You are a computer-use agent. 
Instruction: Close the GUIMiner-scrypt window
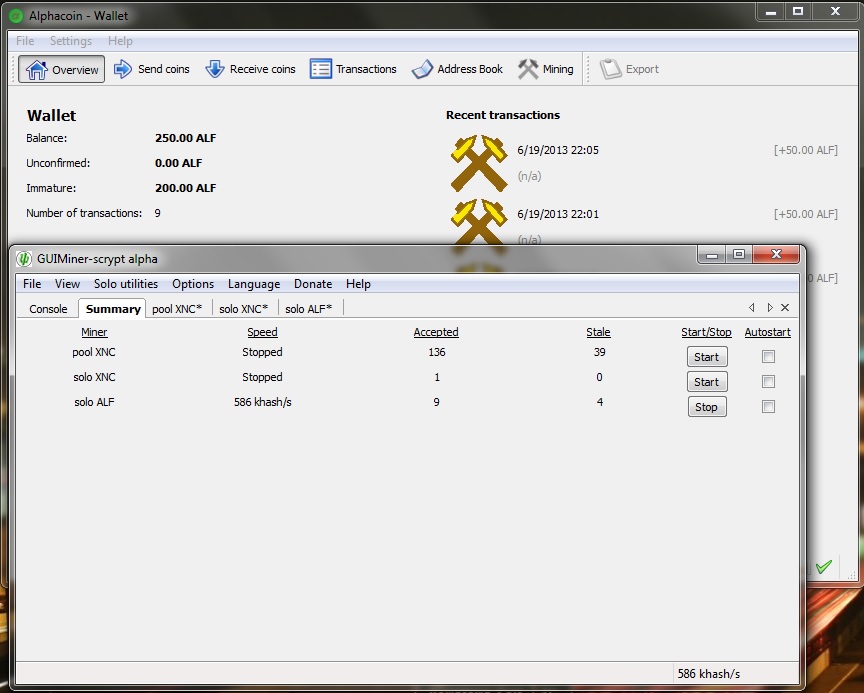tap(776, 255)
